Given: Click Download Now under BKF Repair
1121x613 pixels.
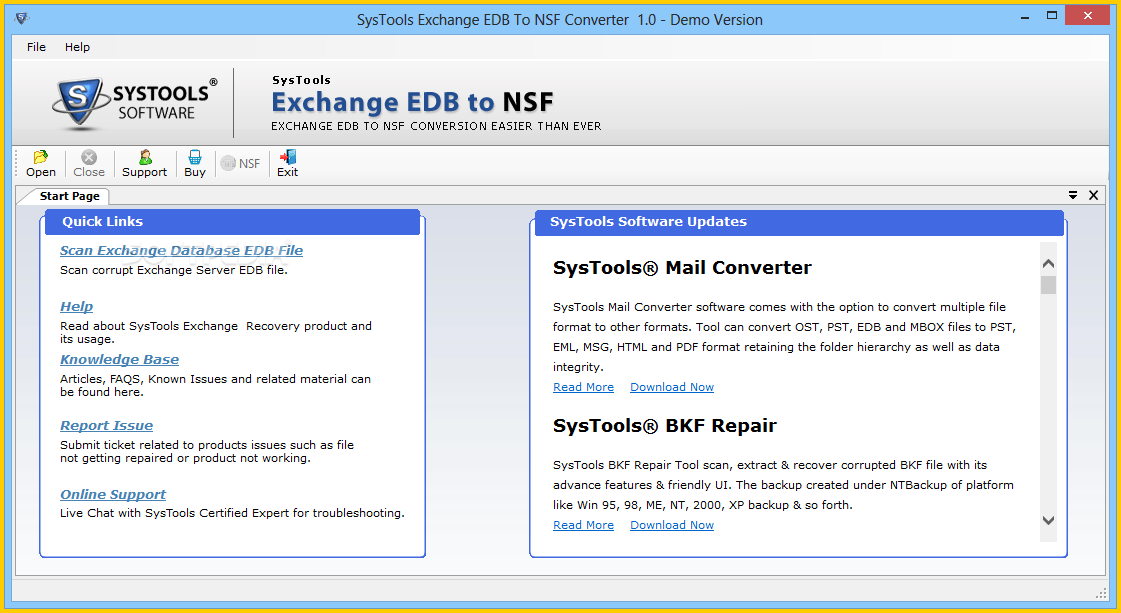Looking at the screenshot, I should (672, 525).
